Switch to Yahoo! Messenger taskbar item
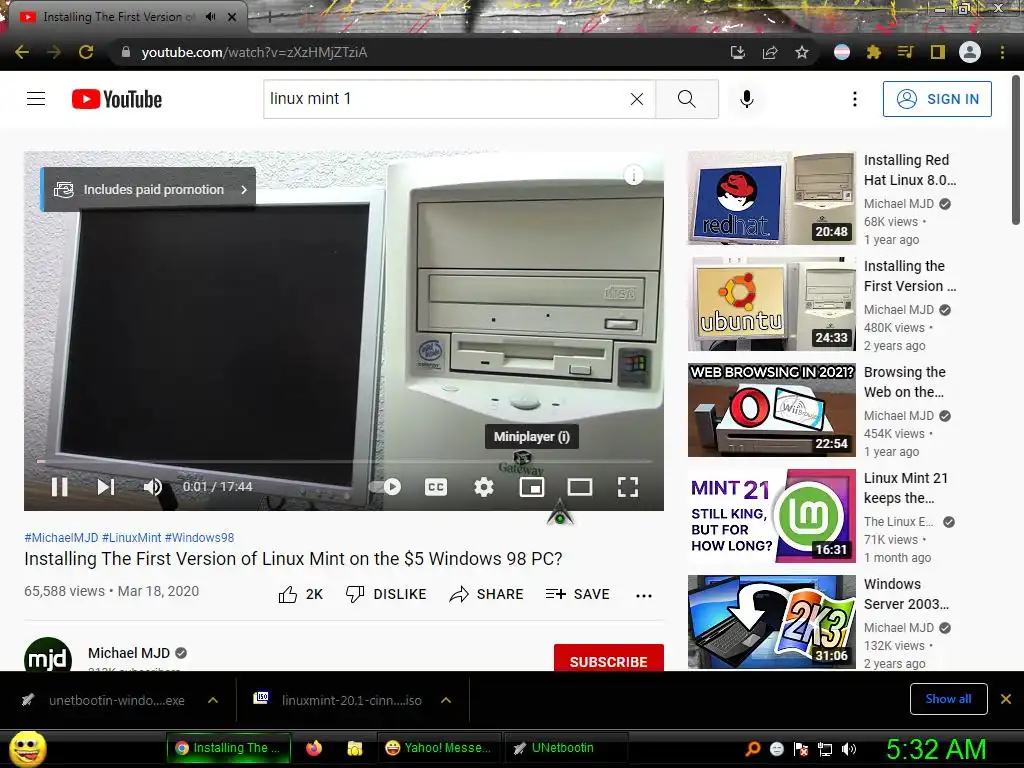Image resolution: width=1024 pixels, height=768 pixels. 439,748
